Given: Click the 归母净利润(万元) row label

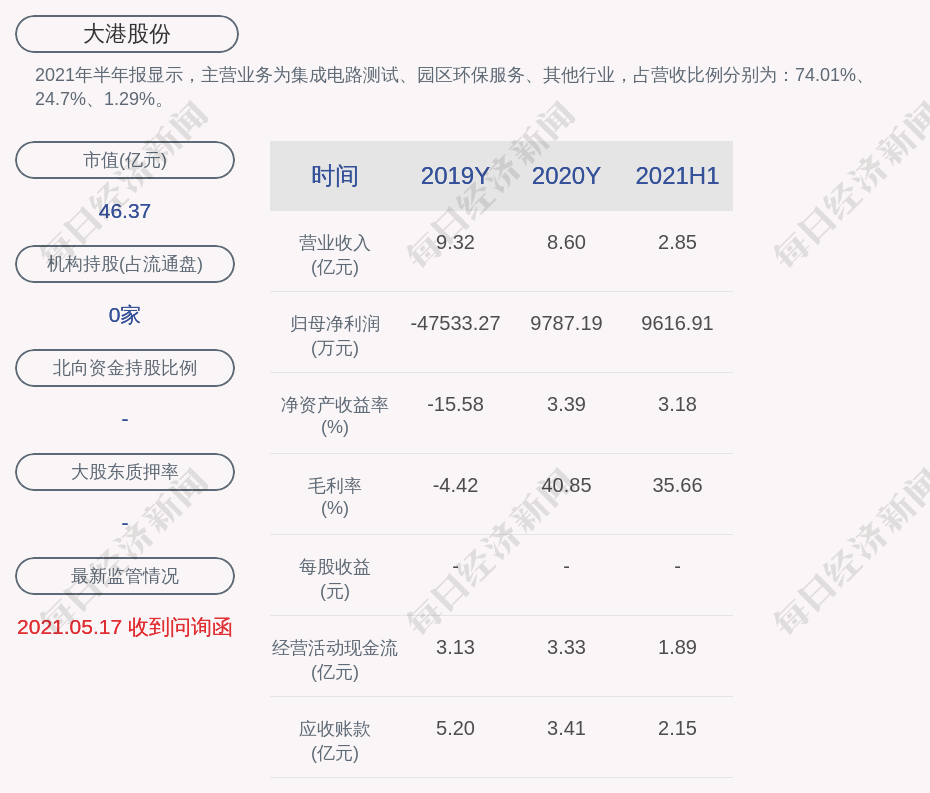Looking at the screenshot, I should point(335,336).
